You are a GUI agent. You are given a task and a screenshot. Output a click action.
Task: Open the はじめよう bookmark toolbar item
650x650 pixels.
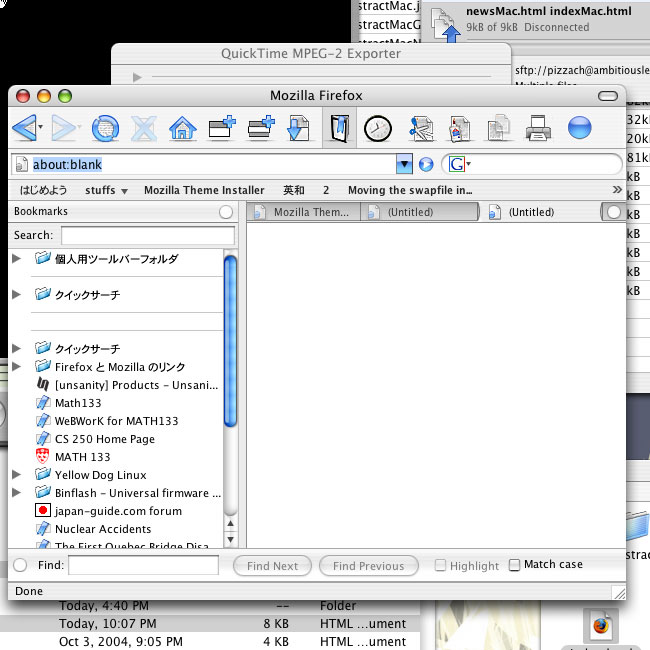coord(44,190)
